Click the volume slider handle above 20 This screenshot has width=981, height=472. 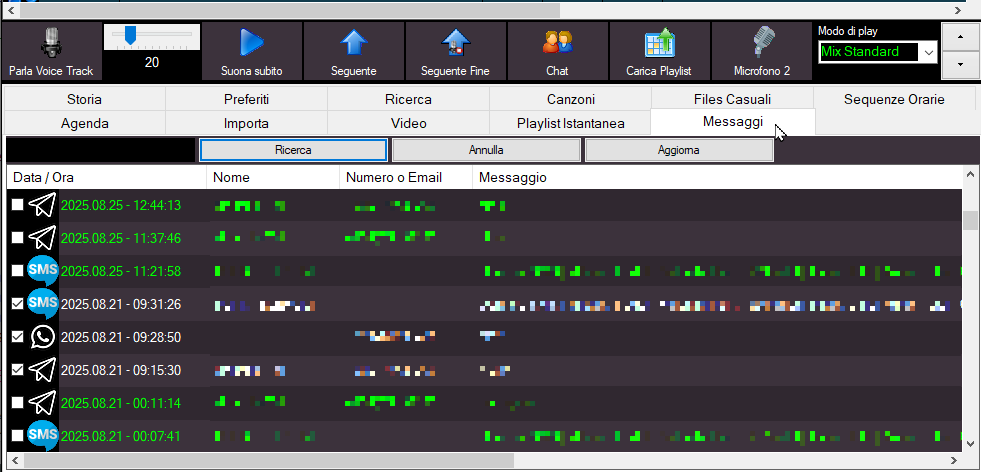coord(130,35)
